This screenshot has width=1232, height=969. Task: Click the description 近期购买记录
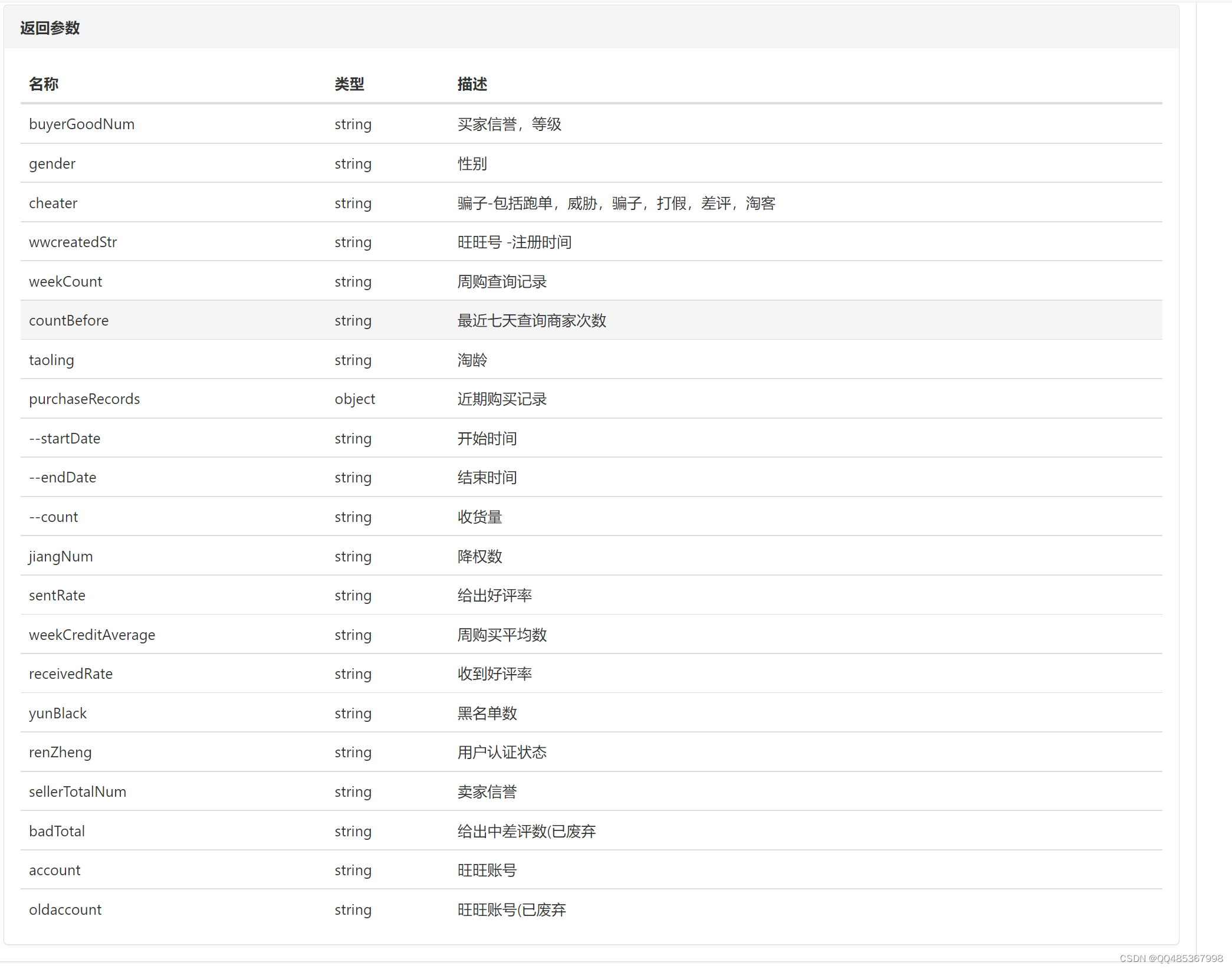pos(502,399)
